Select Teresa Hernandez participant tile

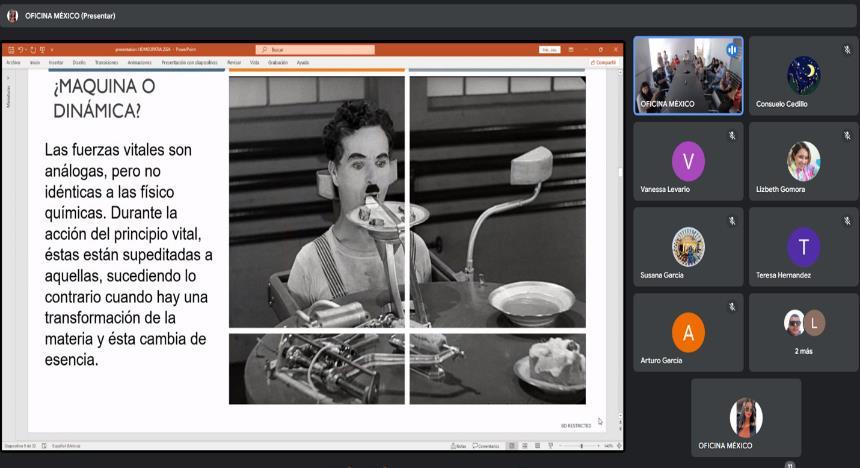tap(804, 247)
